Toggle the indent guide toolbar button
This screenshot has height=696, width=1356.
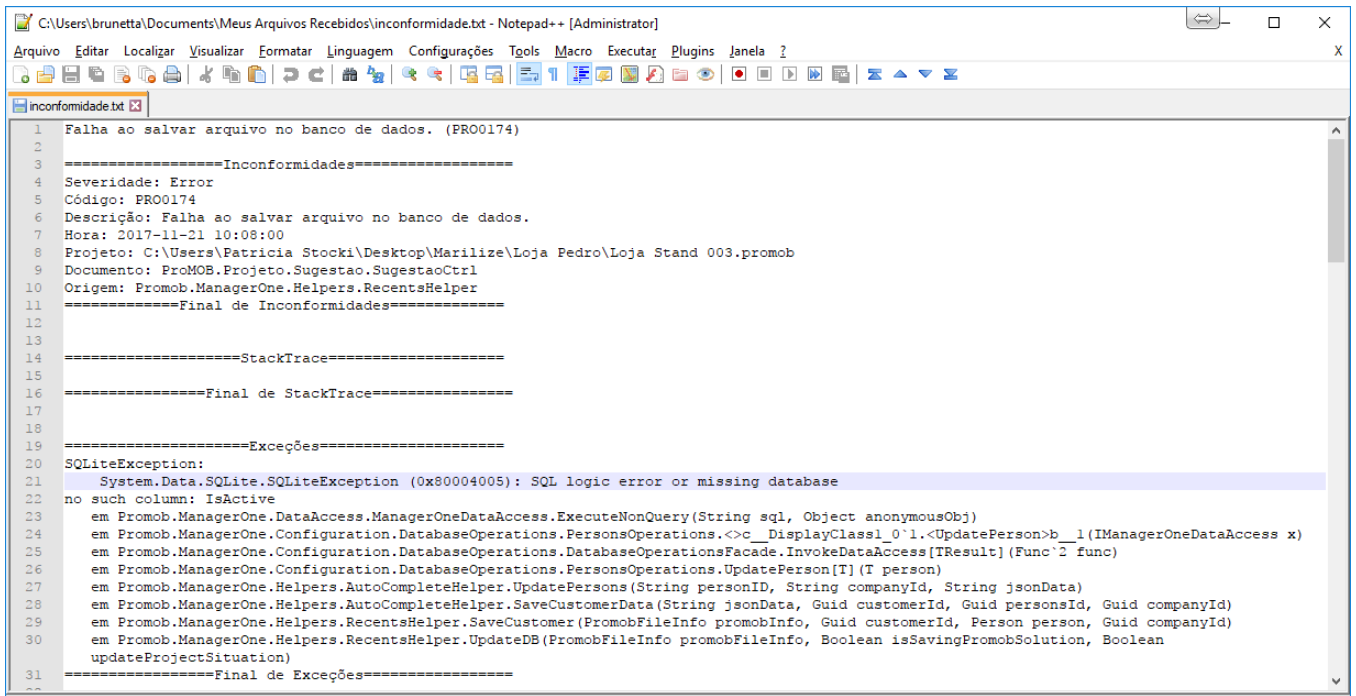580,74
